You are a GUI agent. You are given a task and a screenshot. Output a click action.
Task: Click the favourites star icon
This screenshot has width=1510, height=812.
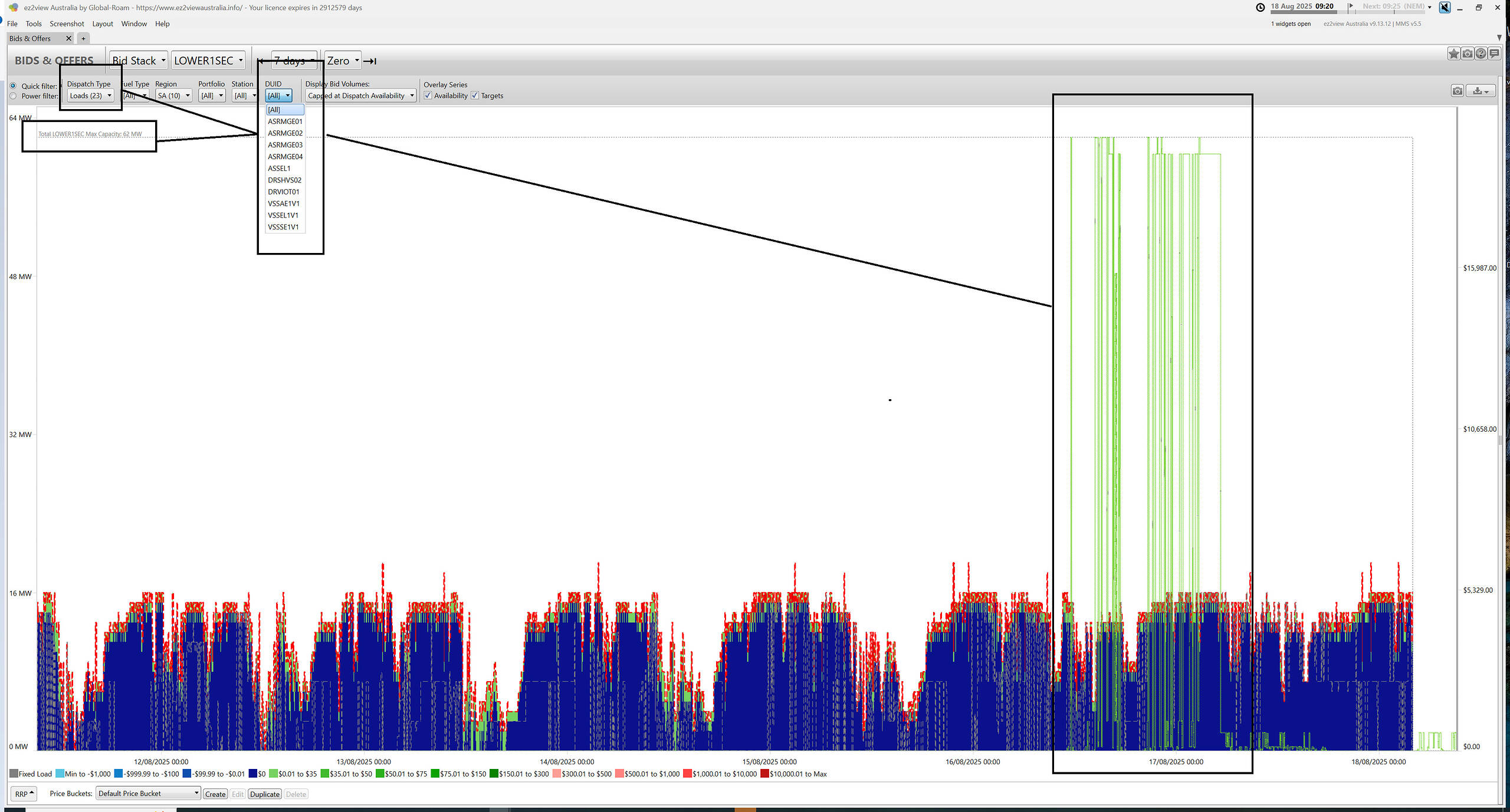click(1454, 54)
